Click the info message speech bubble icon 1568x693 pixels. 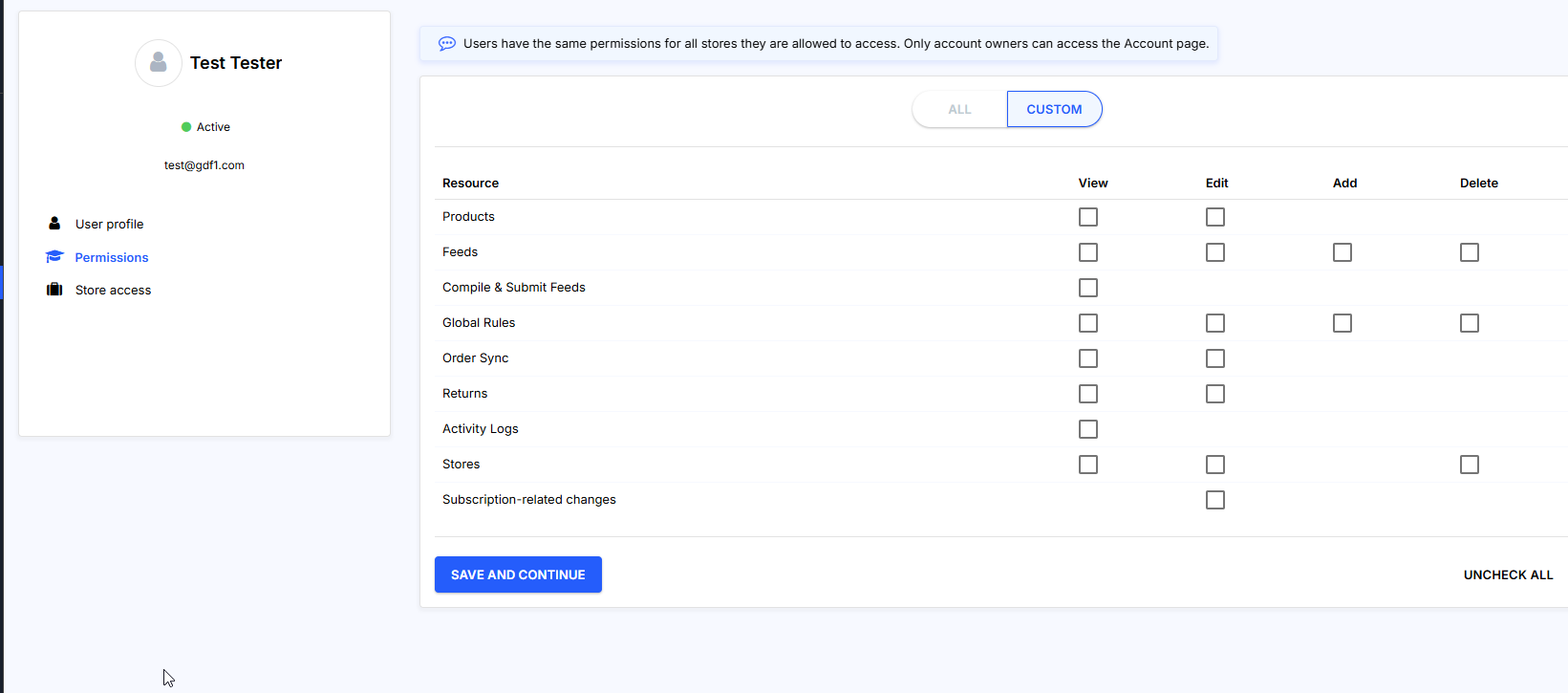coord(446,44)
